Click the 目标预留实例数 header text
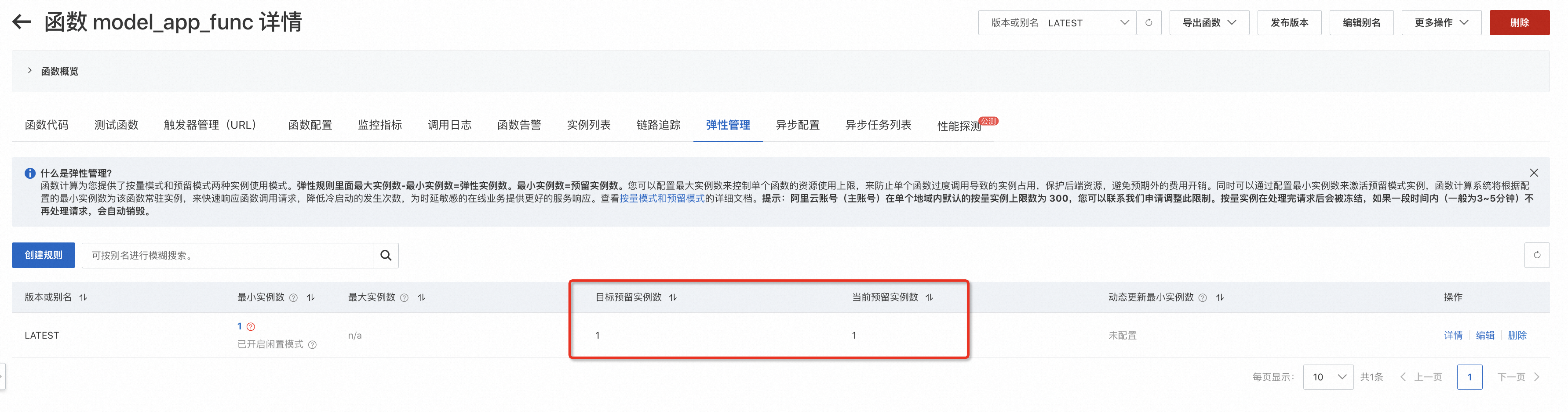Screen dimensions: 1568x412 click(x=628, y=297)
